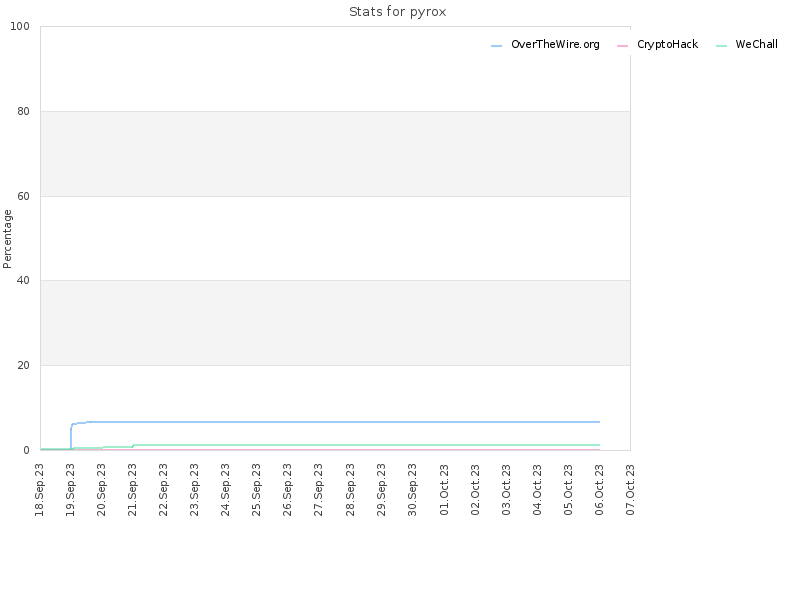Click the blue OverTheWire.org data line
This screenshot has height=600, width=800.
tap(337, 422)
